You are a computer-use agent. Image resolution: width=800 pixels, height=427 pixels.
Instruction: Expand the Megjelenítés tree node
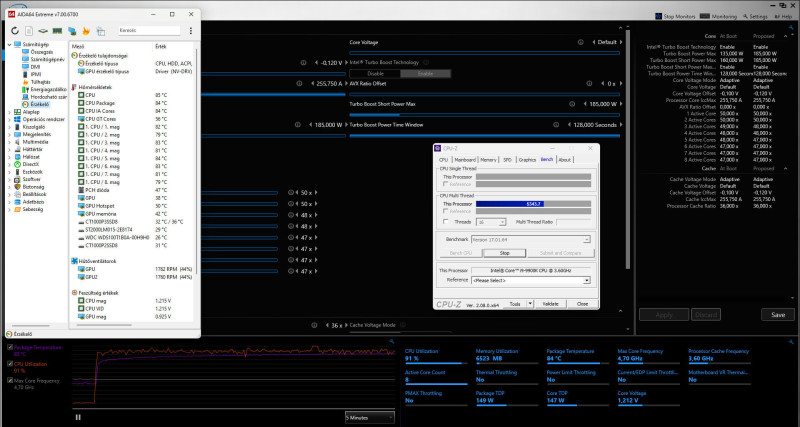coord(9,134)
